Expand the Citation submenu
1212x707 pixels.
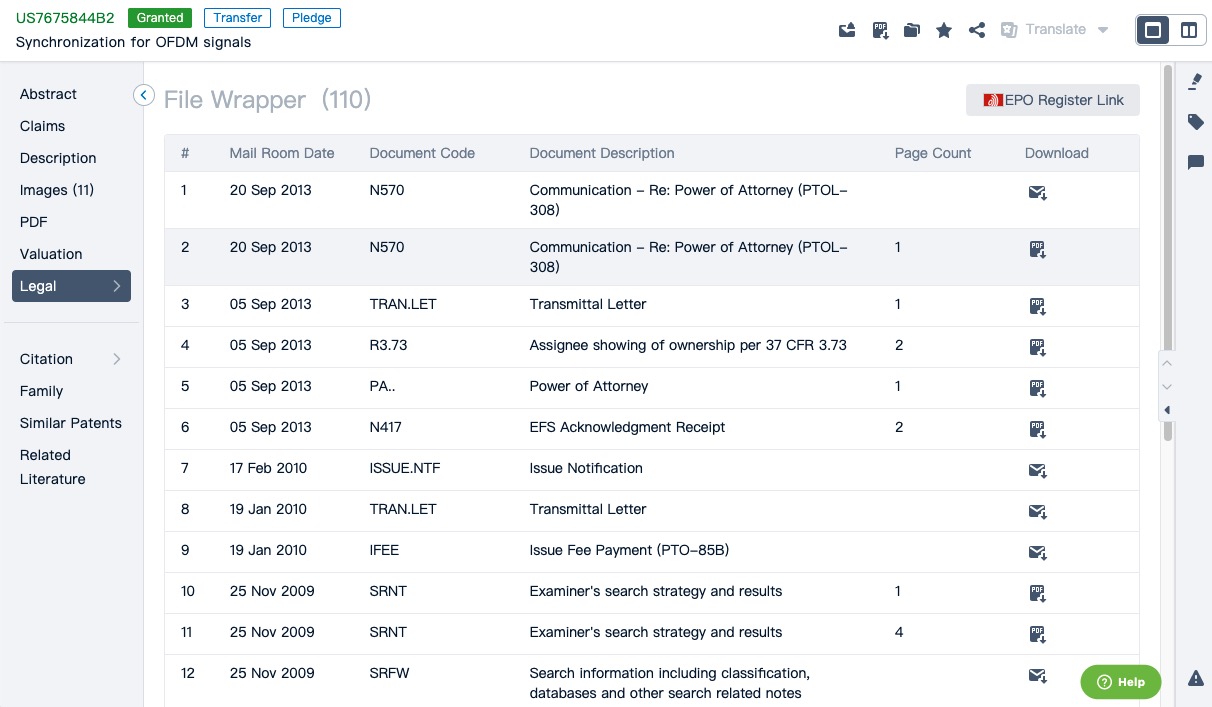coord(116,359)
